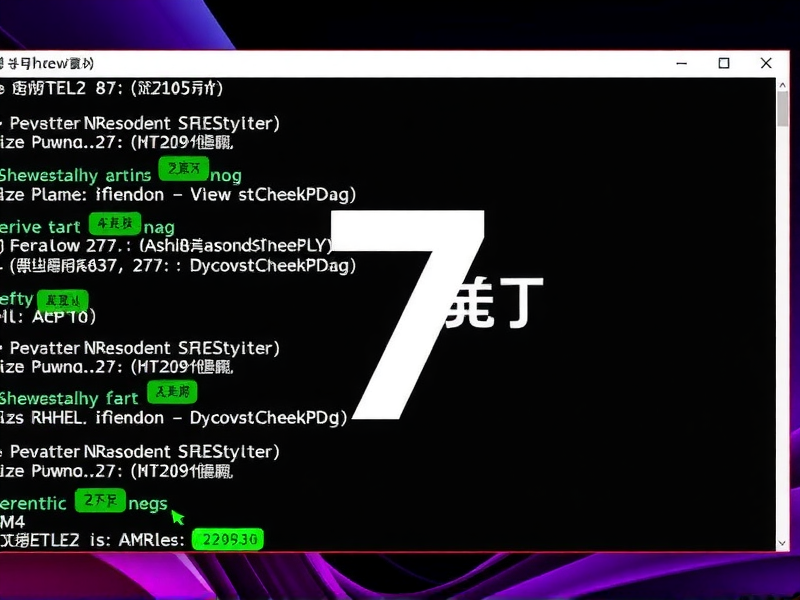Toggle the status badge on the "fart" line
The width and height of the screenshot is (800, 600).
pyautogui.click(x=171, y=392)
